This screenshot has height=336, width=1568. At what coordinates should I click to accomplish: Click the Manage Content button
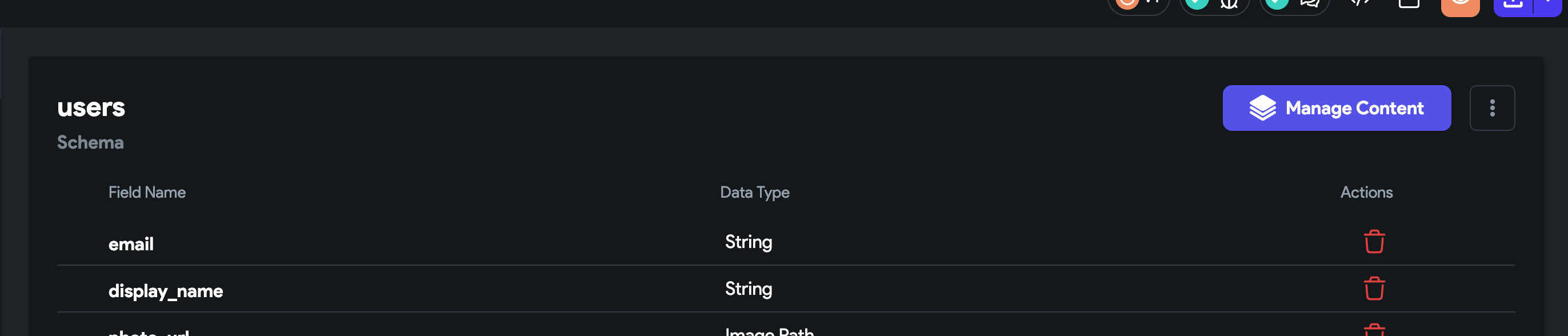[1336, 108]
